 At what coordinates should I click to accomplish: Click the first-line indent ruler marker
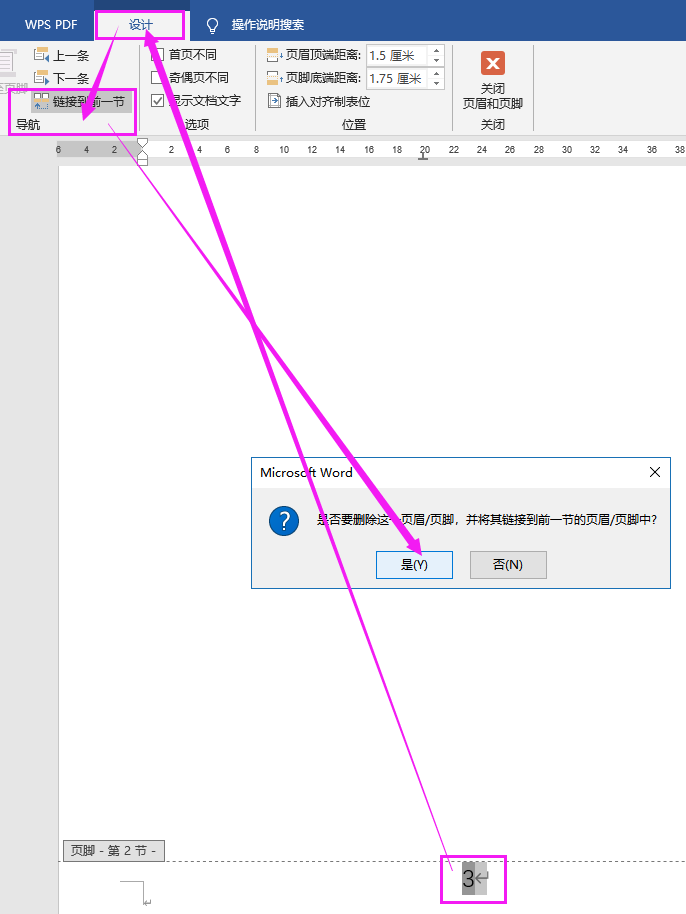click(x=142, y=144)
